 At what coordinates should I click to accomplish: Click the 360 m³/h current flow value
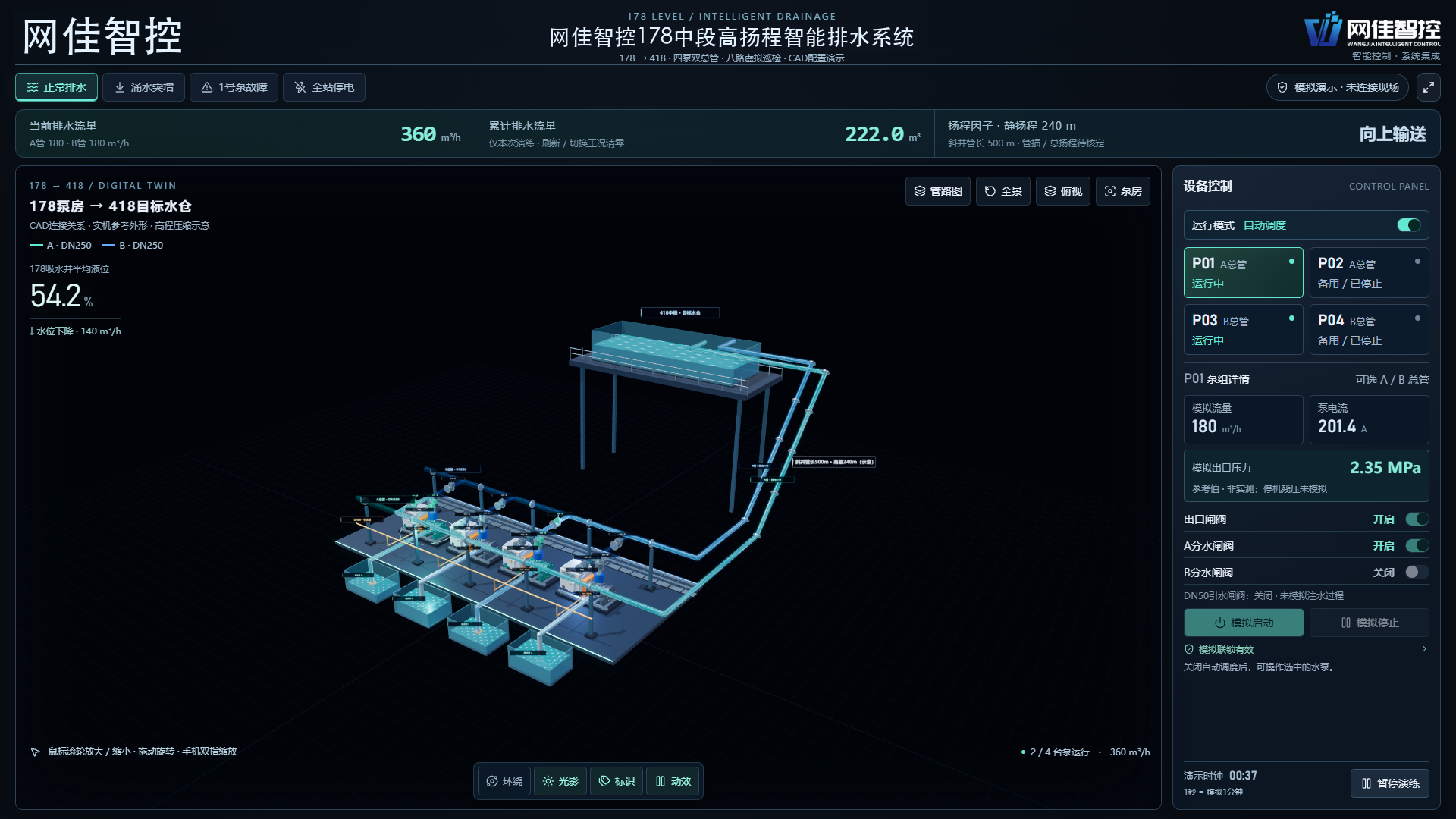pos(431,134)
